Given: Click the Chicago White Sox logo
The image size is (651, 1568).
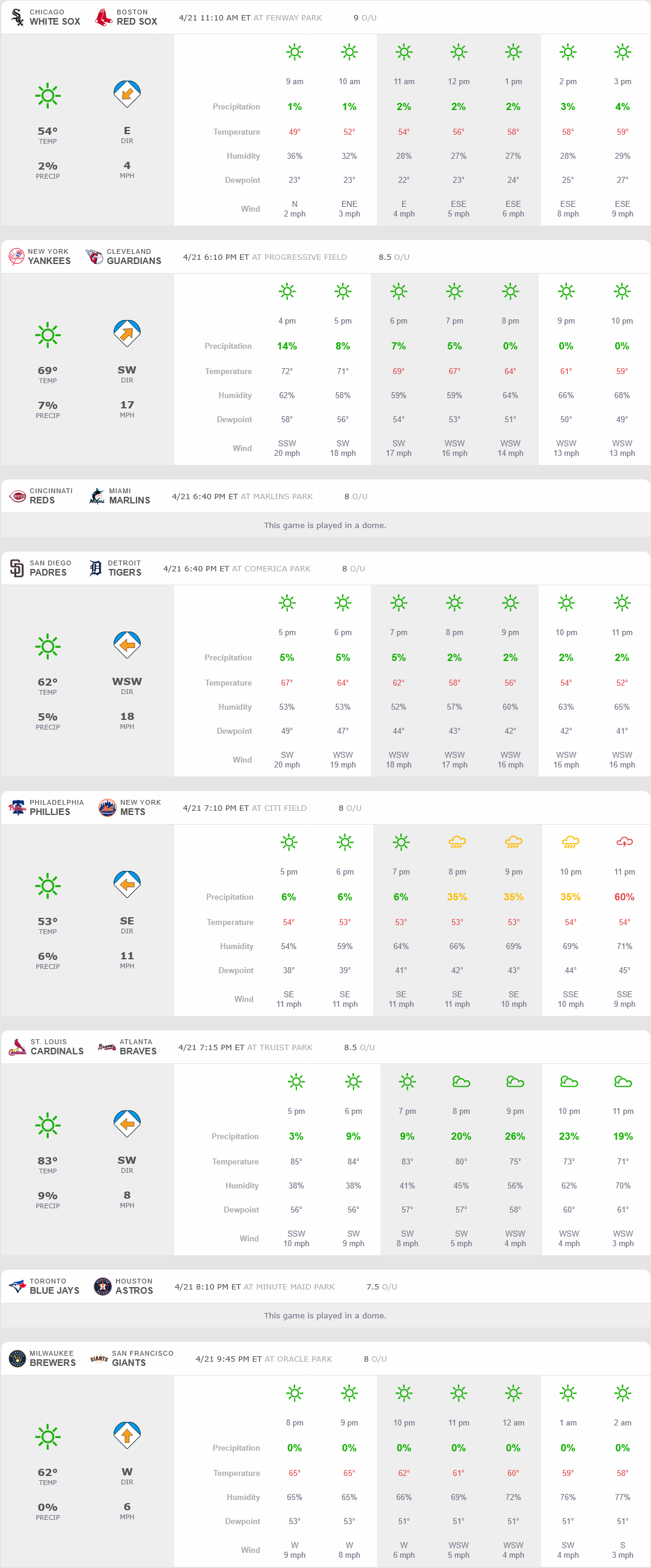Looking at the screenshot, I should [x=17, y=17].
